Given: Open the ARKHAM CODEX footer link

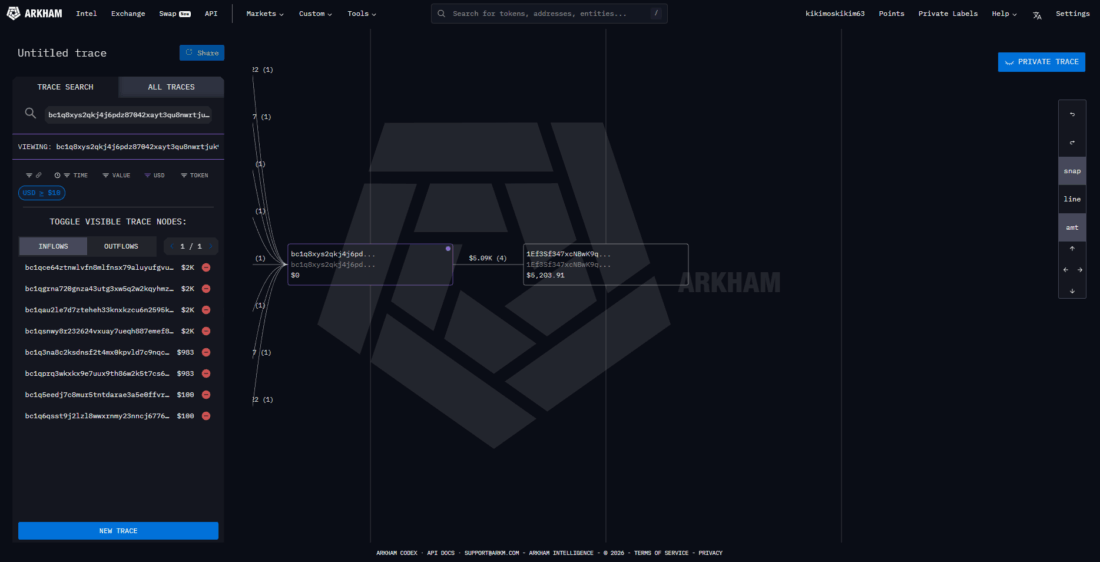Looking at the screenshot, I should tap(398, 553).
